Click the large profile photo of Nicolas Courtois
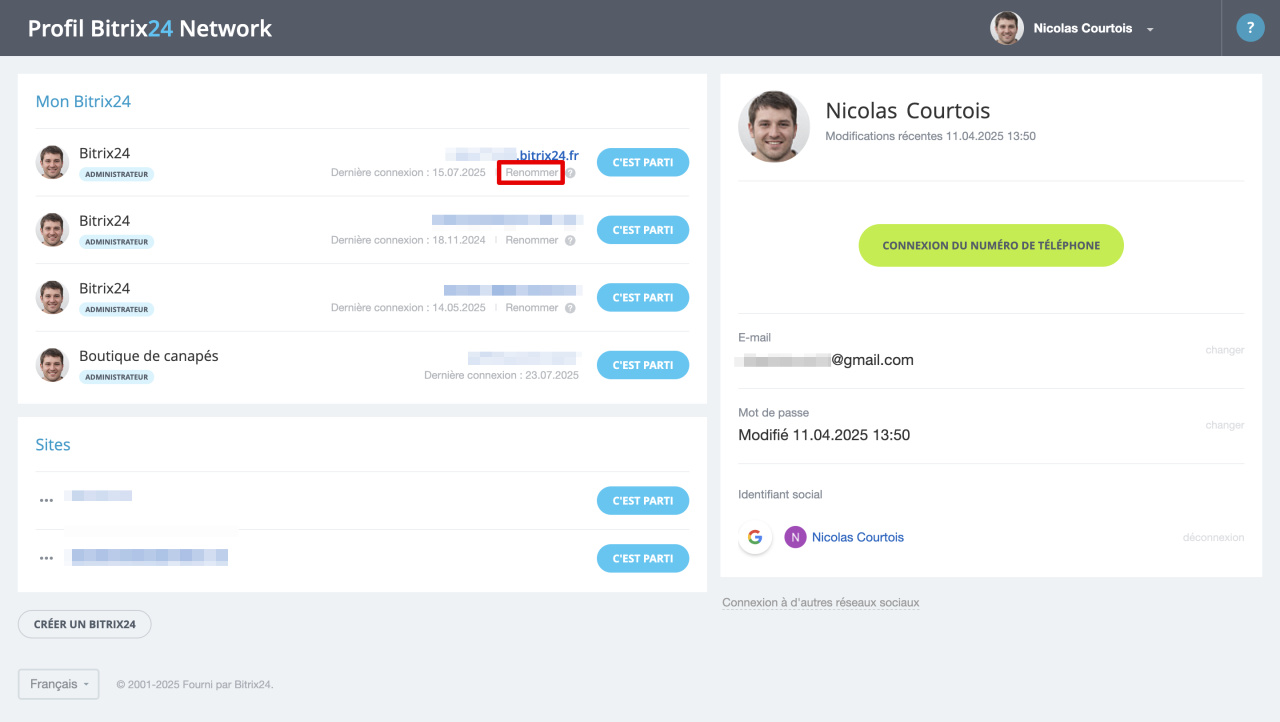1280x722 pixels. coord(774,127)
